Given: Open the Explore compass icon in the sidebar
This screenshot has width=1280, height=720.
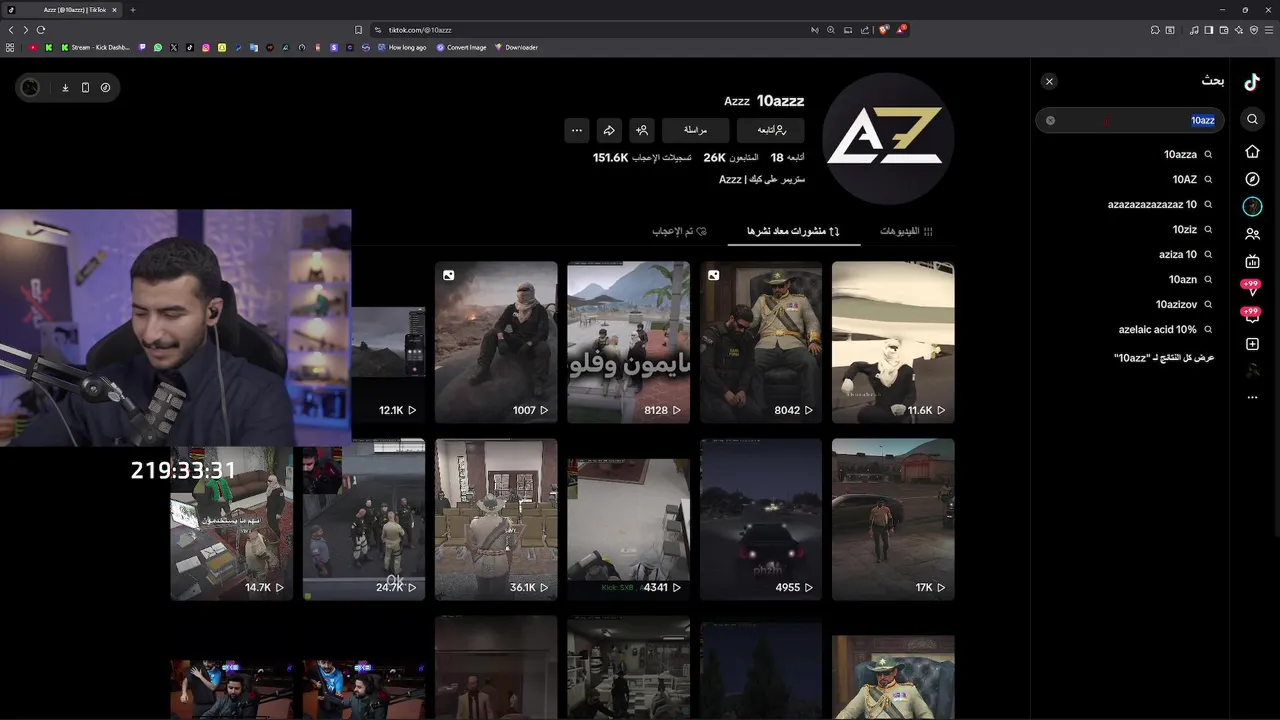Looking at the screenshot, I should [x=1252, y=179].
